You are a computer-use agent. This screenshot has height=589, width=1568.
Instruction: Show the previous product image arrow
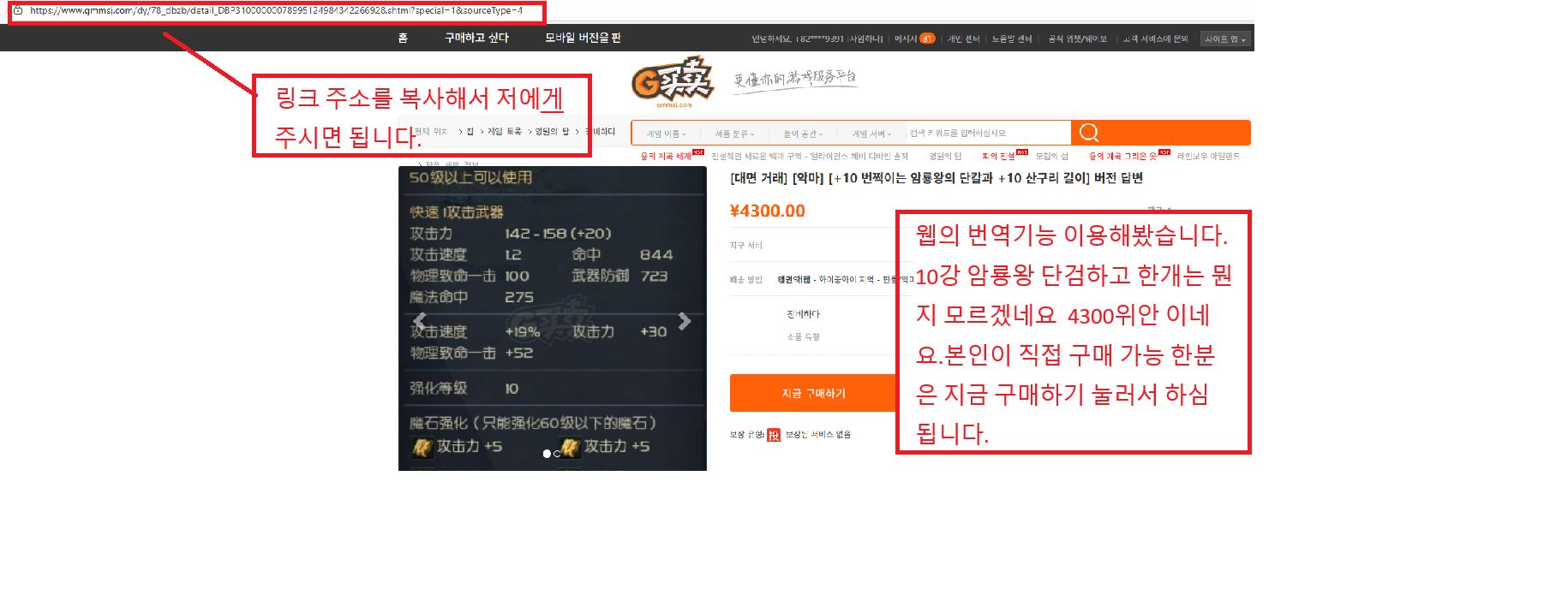tap(420, 322)
